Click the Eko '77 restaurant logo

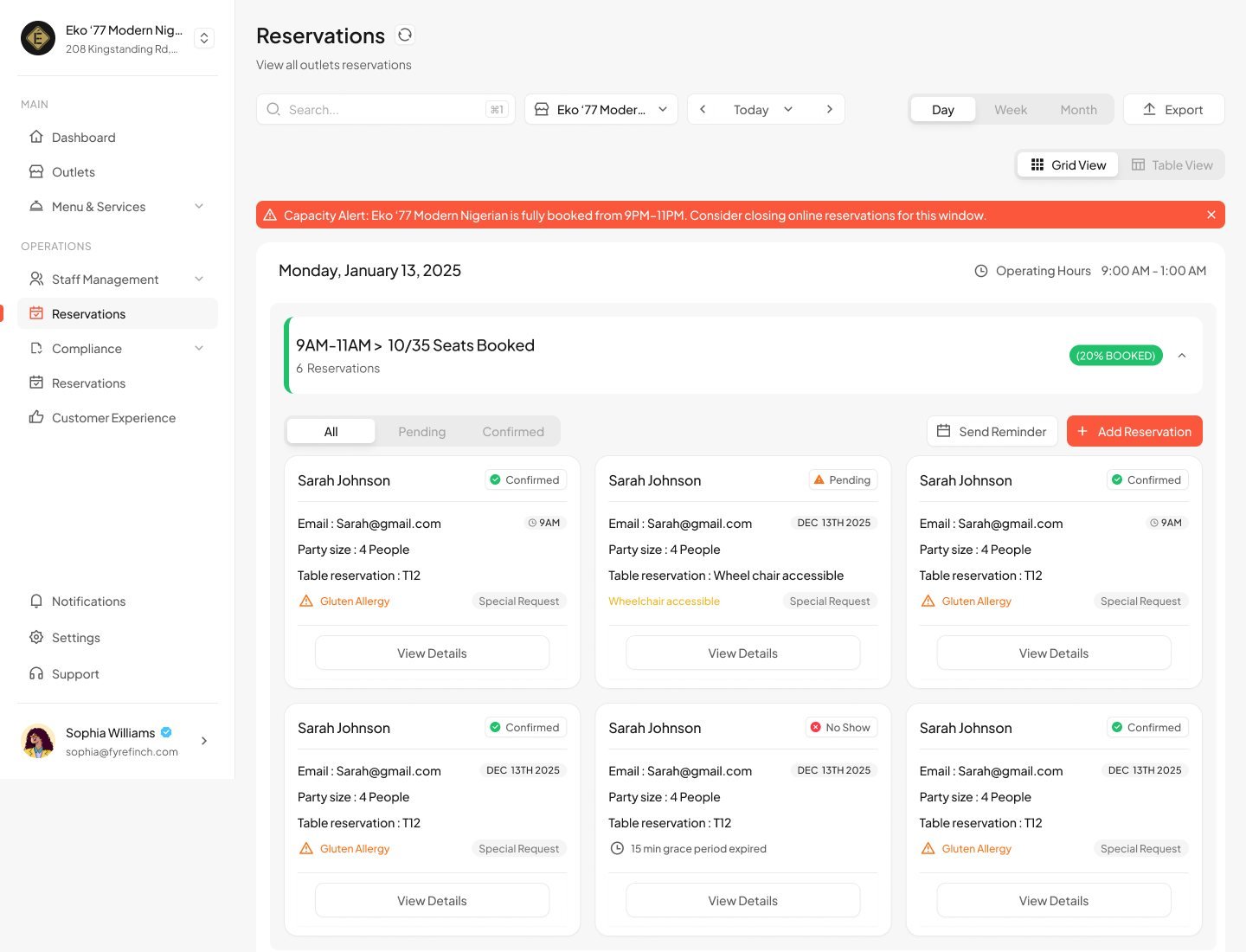pyautogui.click(x=38, y=38)
